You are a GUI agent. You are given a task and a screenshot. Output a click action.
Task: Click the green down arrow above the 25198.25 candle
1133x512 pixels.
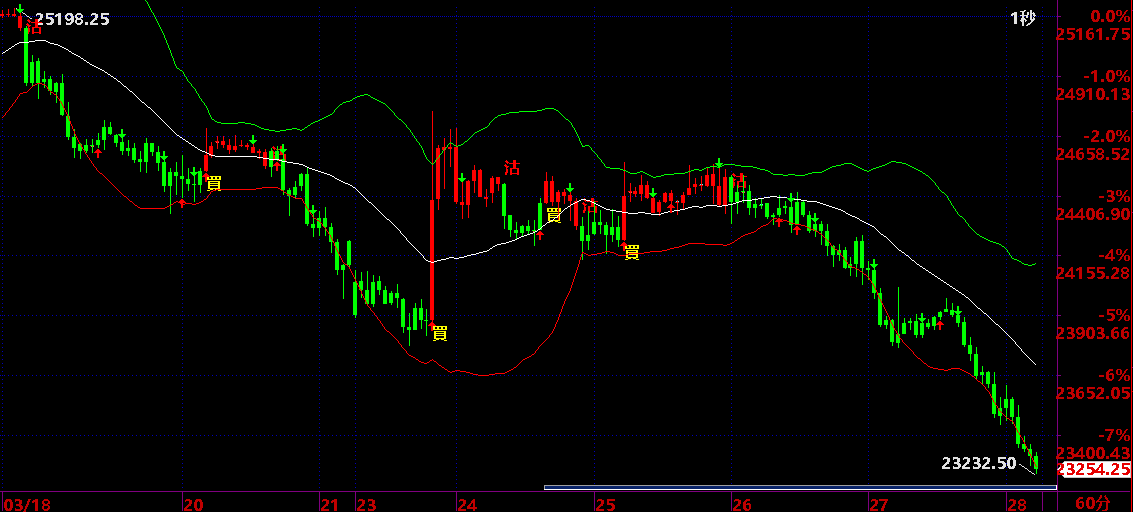pyautogui.click(x=18, y=9)
